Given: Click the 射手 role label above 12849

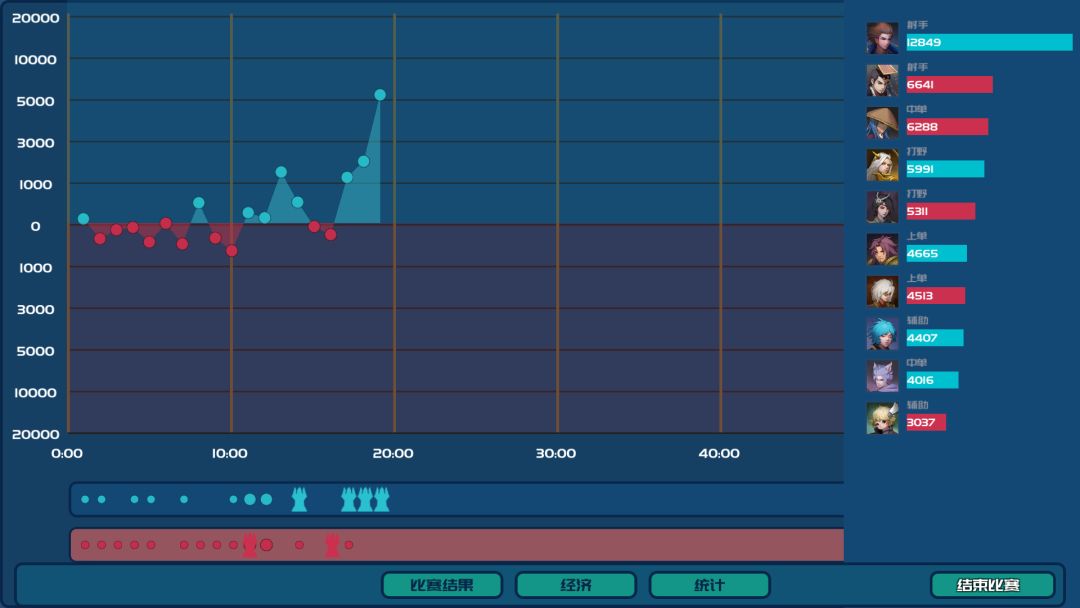Looking at the screenshot, I should tap(917, 25).
